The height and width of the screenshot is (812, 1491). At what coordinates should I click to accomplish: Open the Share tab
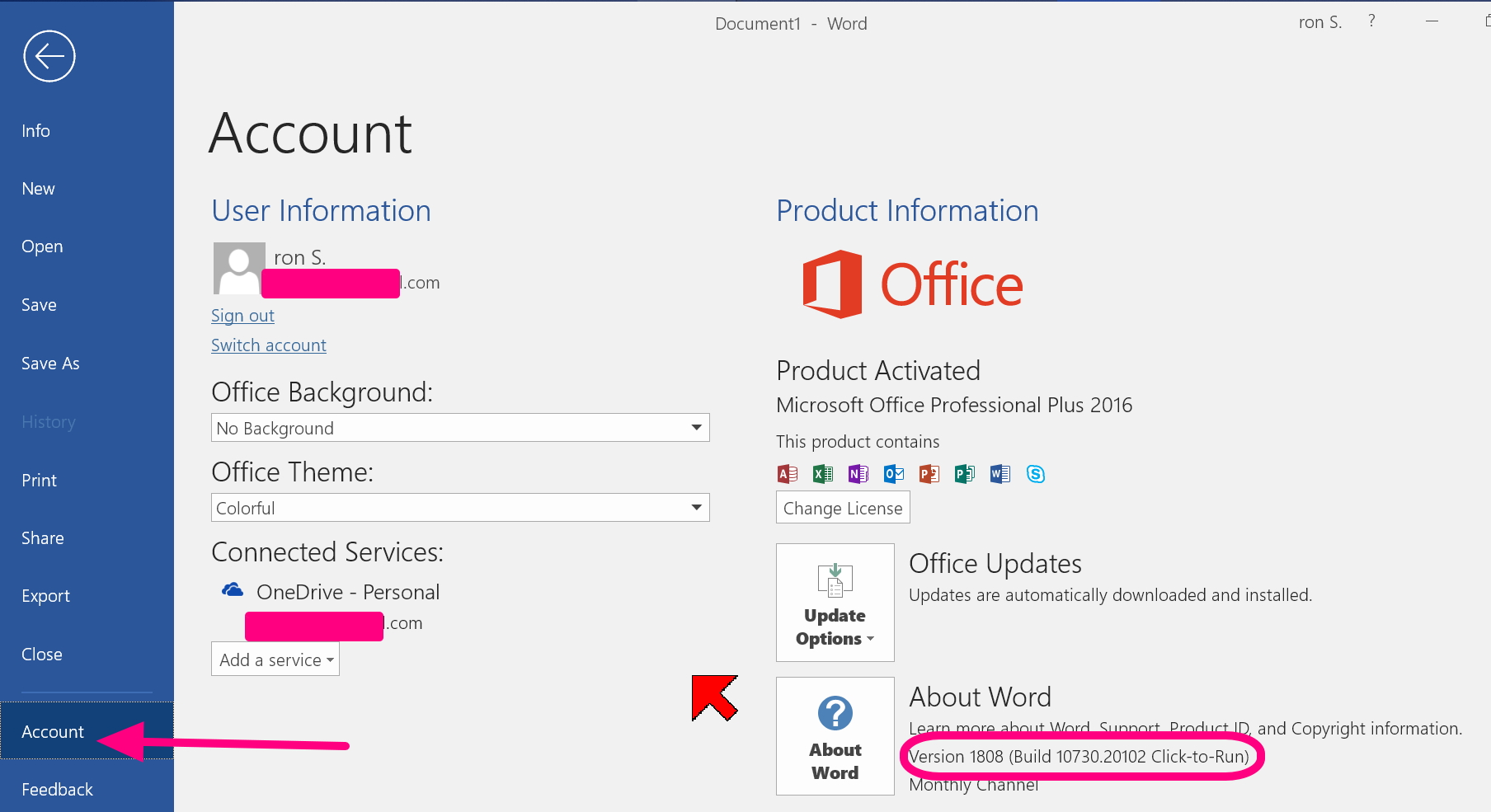pos(87,538)
